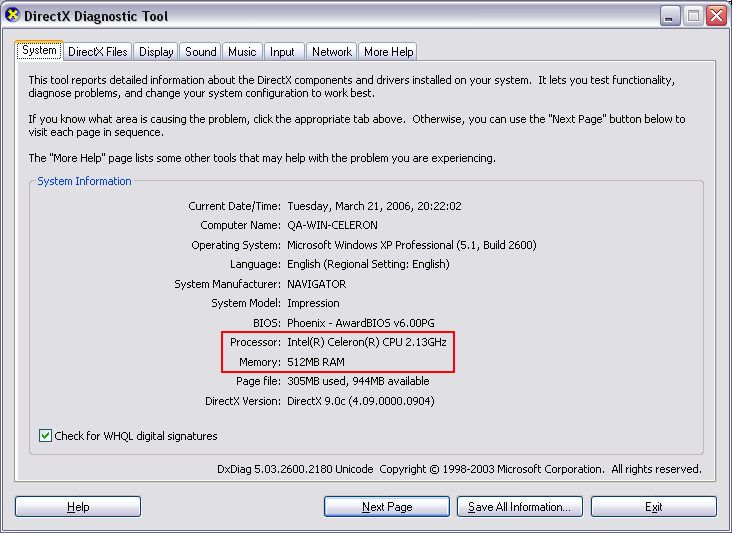Exit the diagnostic tool

tap(654, 507)
